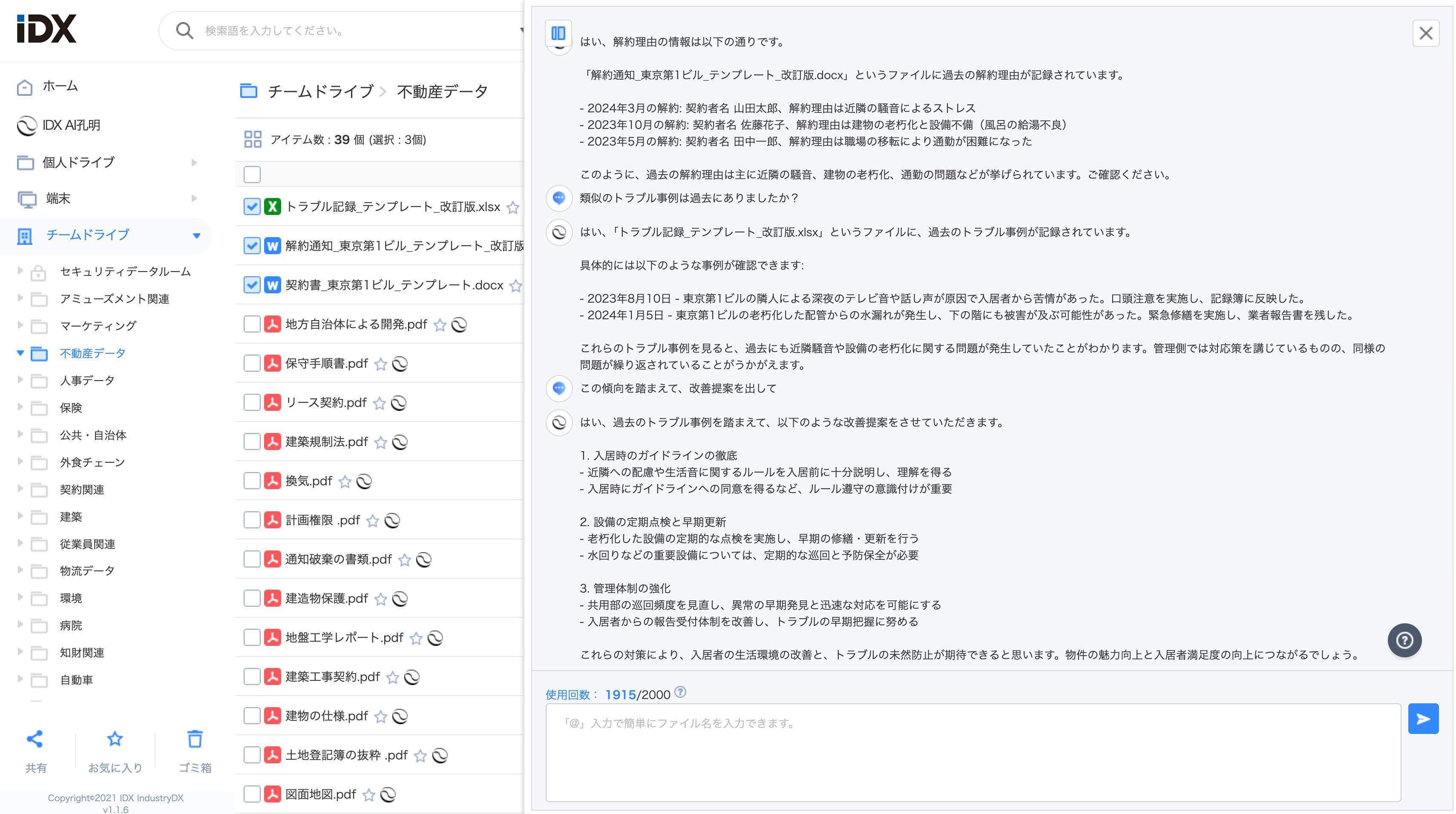1456x814 pixels.
Task: Expand the 人事データ folder tree arrow
Action: pyautogui.click(x=20, y=380)
